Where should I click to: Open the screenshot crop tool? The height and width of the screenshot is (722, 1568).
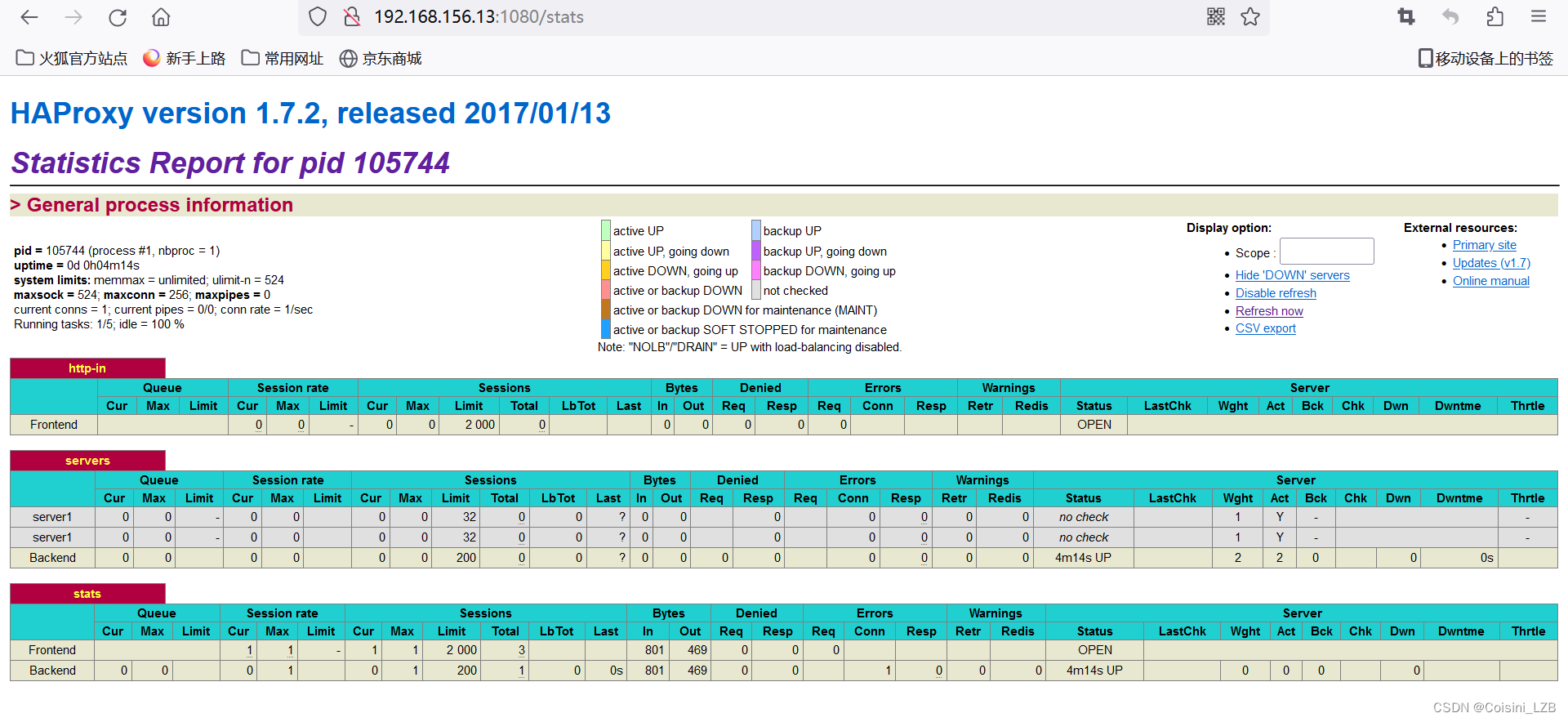pyautogui.click(x=1406, y=17)
